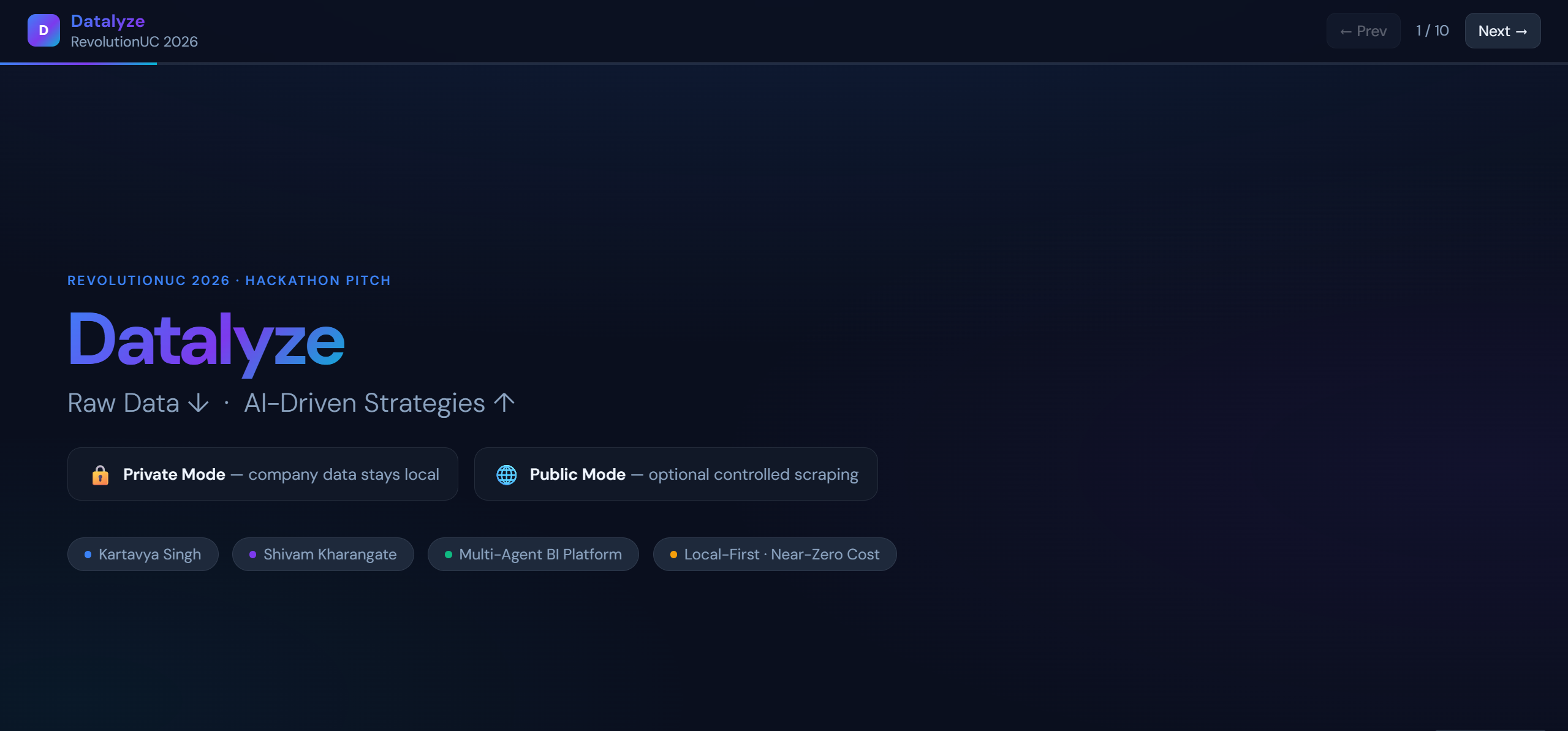The width and height of the screenshot is (1568, 731).
Task: Click the Datalyze header title link
Action: tap(108, 21)
